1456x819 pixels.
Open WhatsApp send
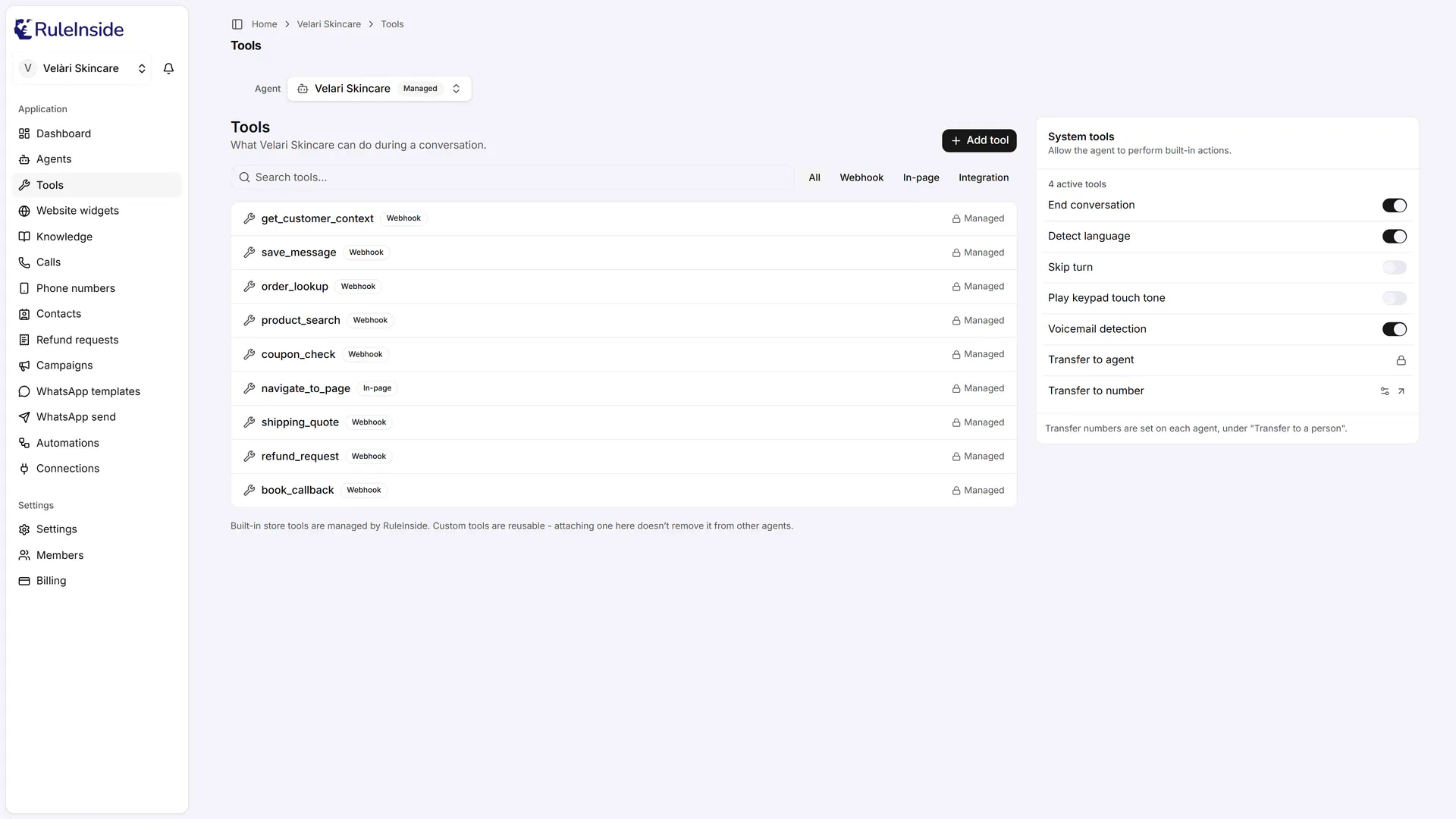pos(97,417)
